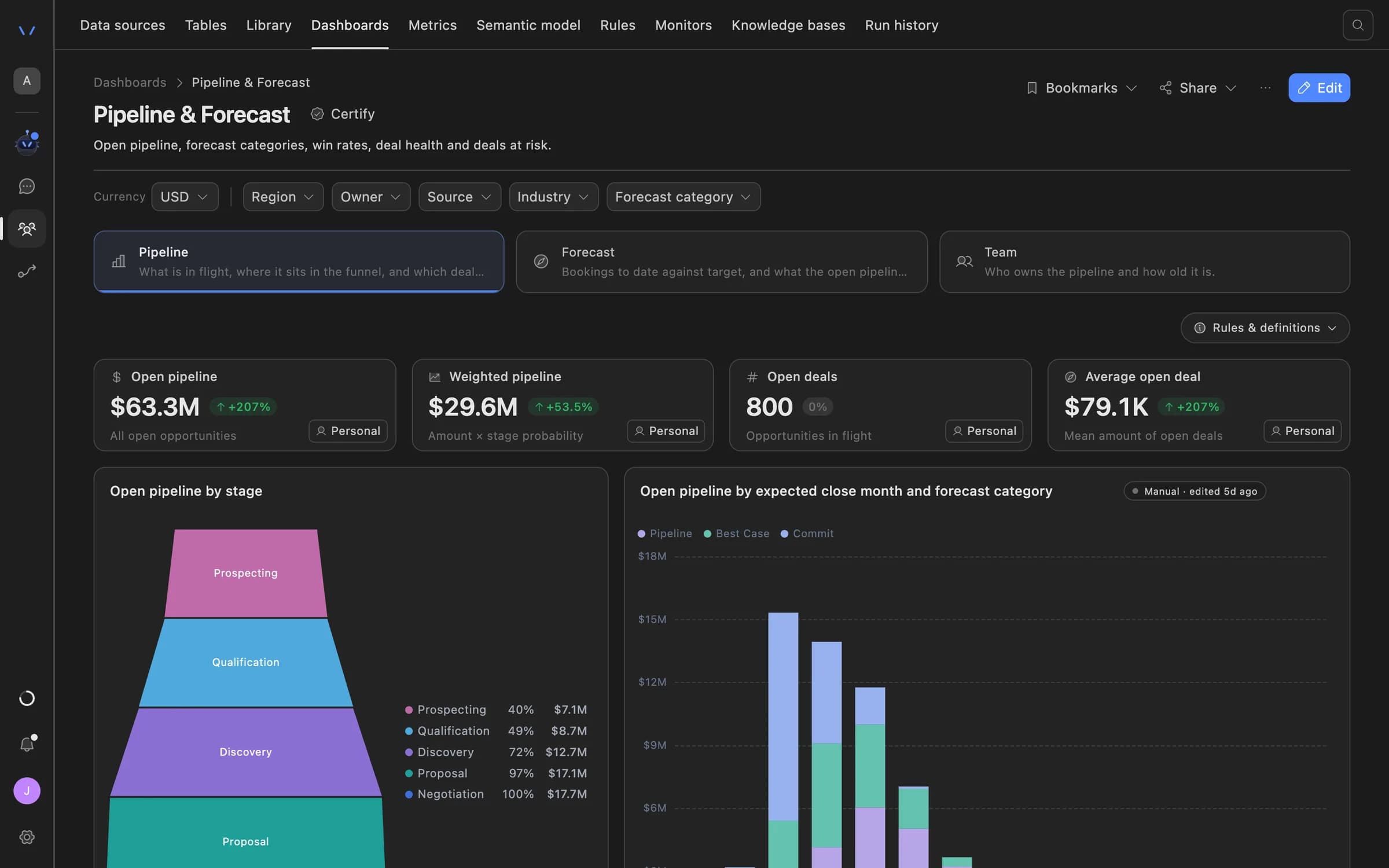Click the app logo in sidebar
Viewport: 1389px width, 868px height.
point(27,30)
